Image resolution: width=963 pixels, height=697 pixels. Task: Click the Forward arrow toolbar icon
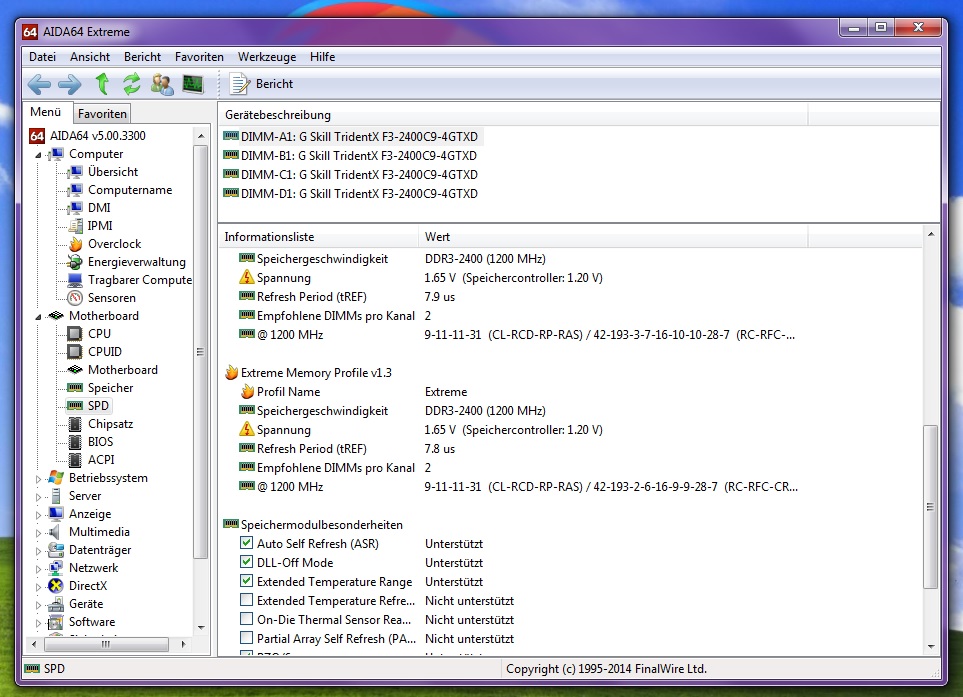[69, 84]
